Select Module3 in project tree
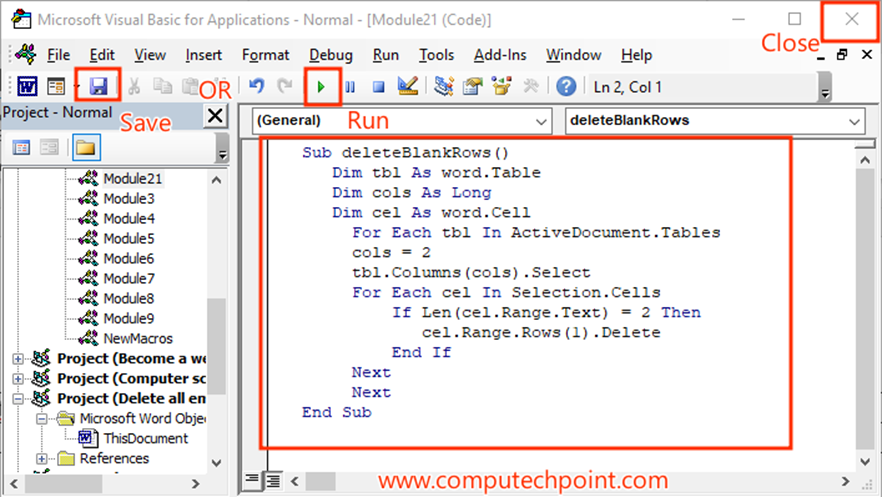 [129, 199]
